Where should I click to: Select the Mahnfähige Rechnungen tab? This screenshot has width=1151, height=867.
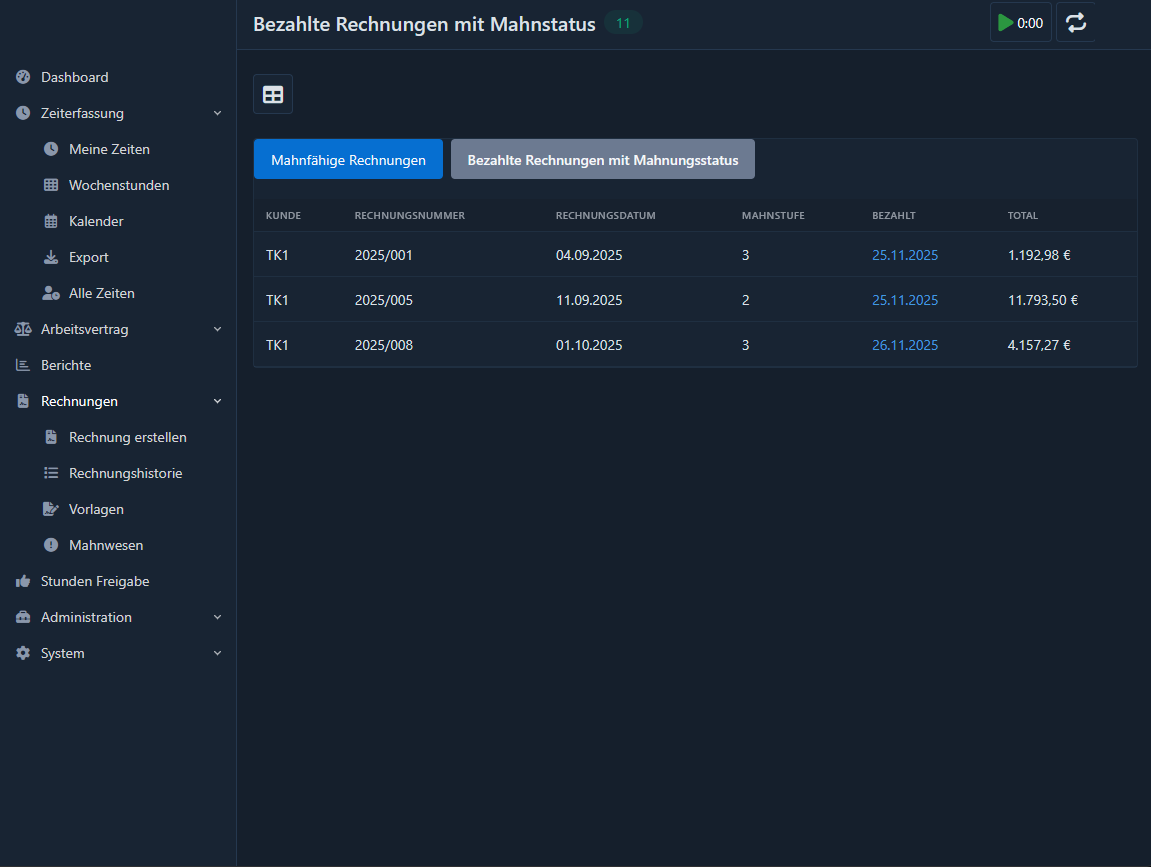348,159
